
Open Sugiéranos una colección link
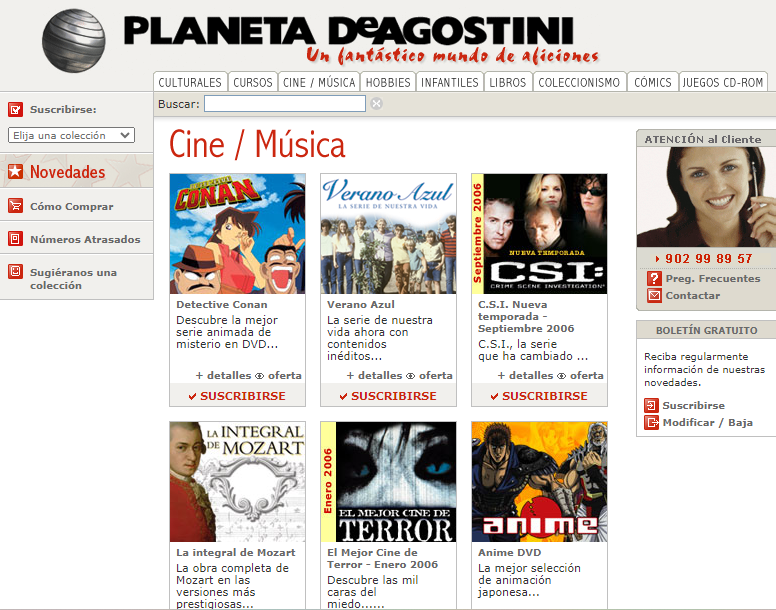[x=73, y=279]
